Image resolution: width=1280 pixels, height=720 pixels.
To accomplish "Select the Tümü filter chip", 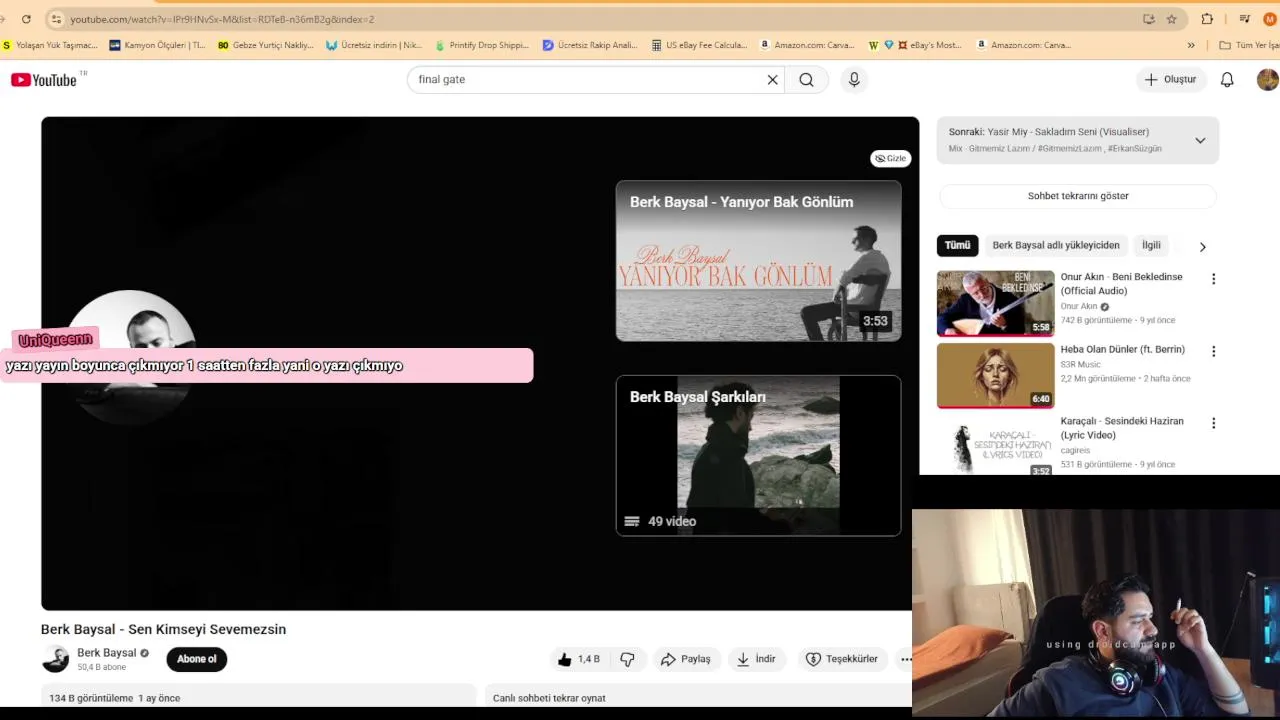I will point(957,245).
